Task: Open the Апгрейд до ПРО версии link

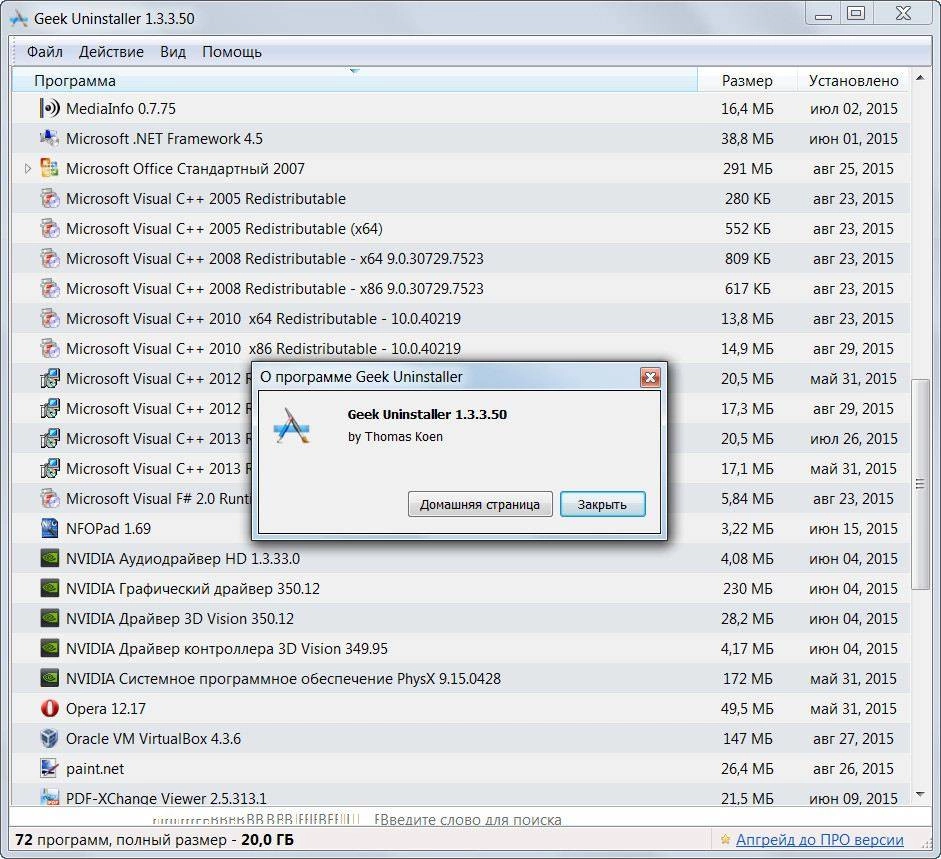Action: coord(820,840)
